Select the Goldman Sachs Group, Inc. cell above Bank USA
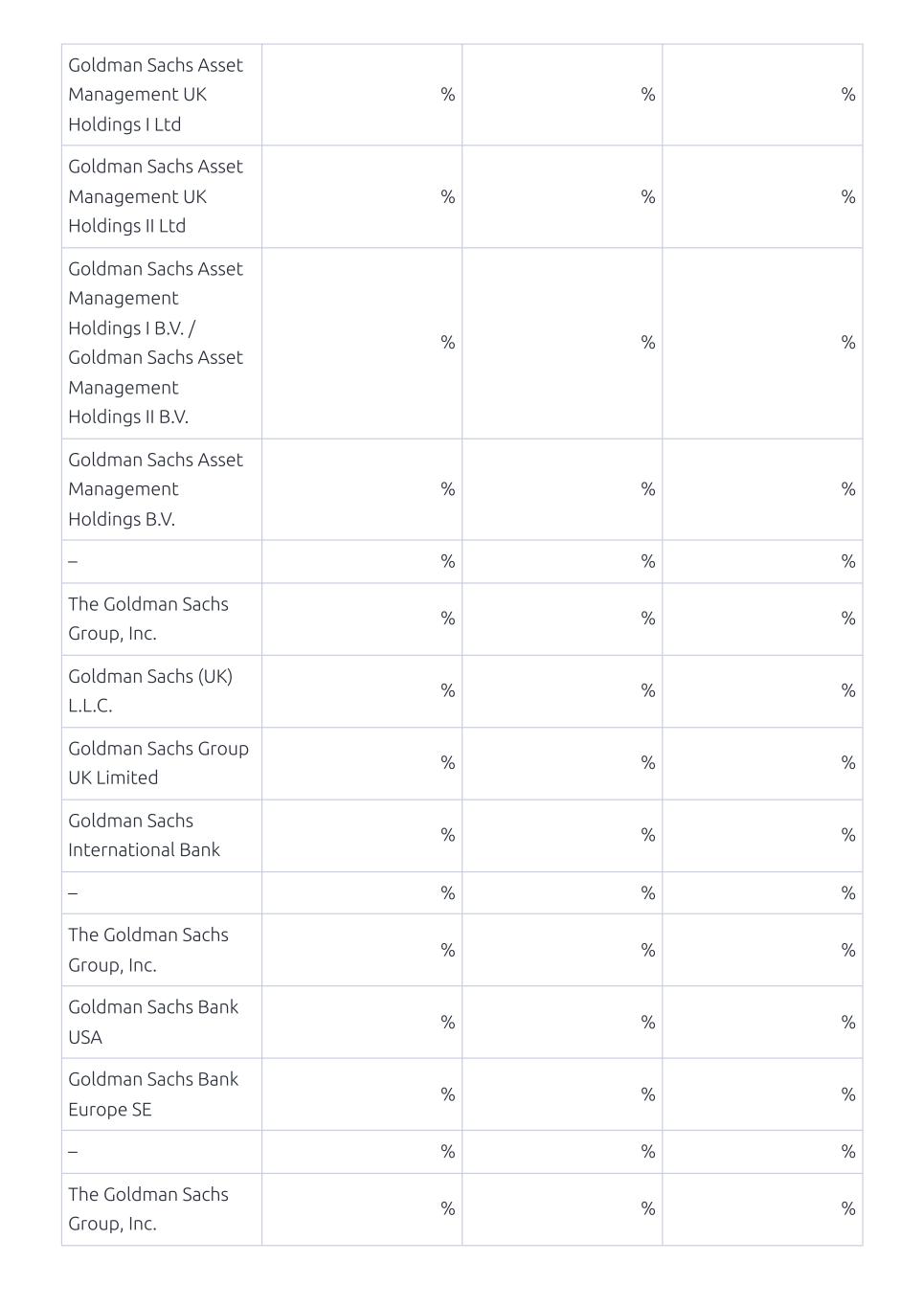Screen dimensions: 924x1307 (x=161, y=950)
